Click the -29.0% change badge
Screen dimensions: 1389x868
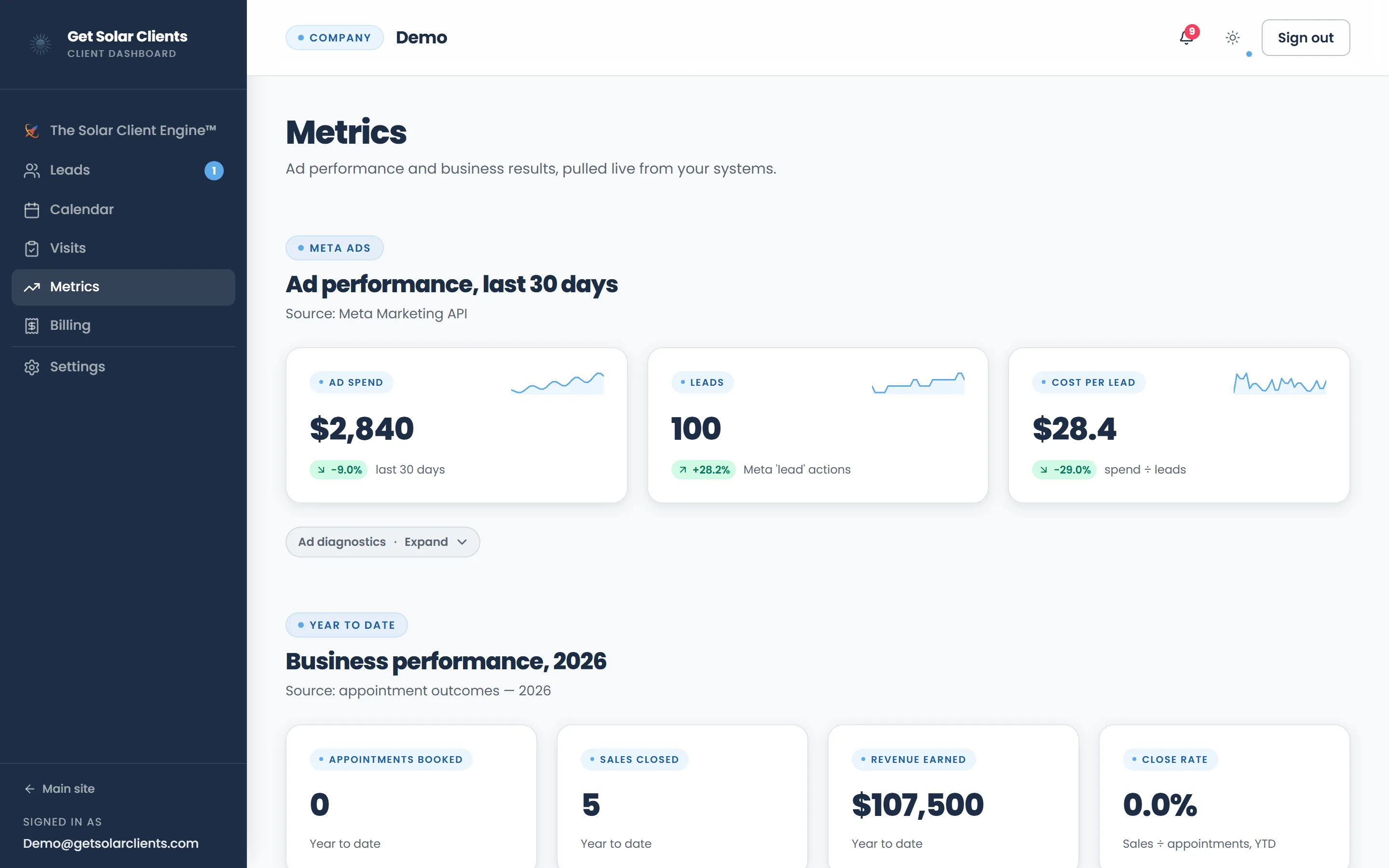coord(1064,470)
